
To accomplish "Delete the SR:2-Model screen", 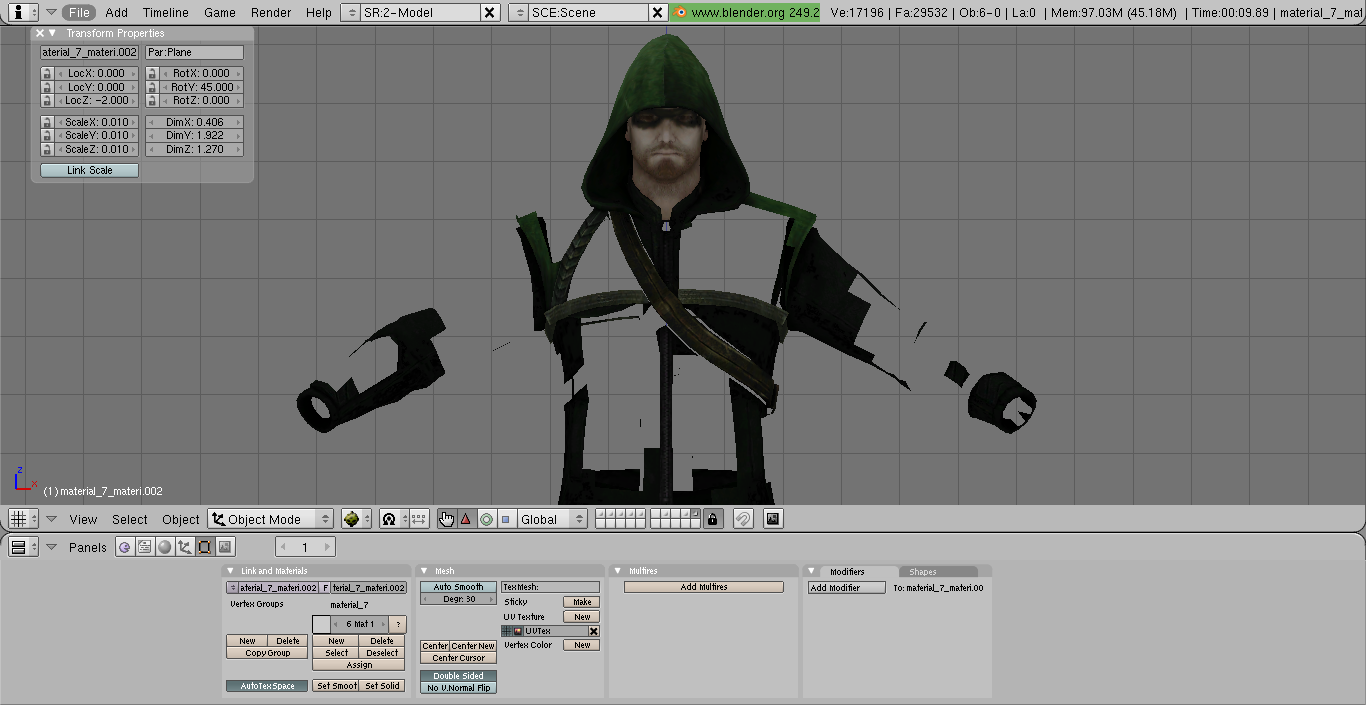I will (490, 12).
